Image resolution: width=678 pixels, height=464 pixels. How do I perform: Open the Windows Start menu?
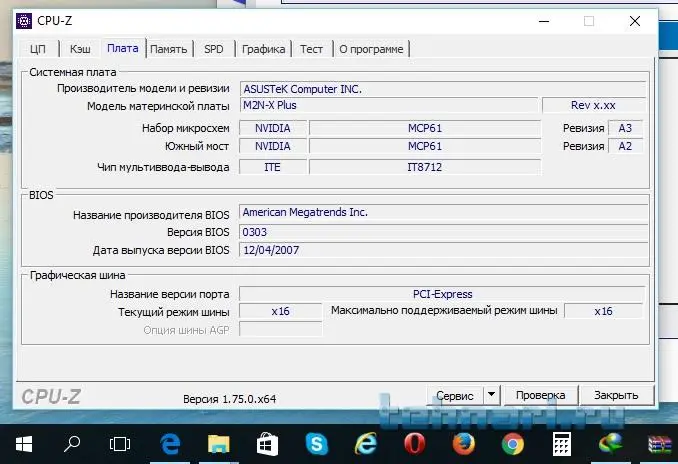click(x=24, y=444)
